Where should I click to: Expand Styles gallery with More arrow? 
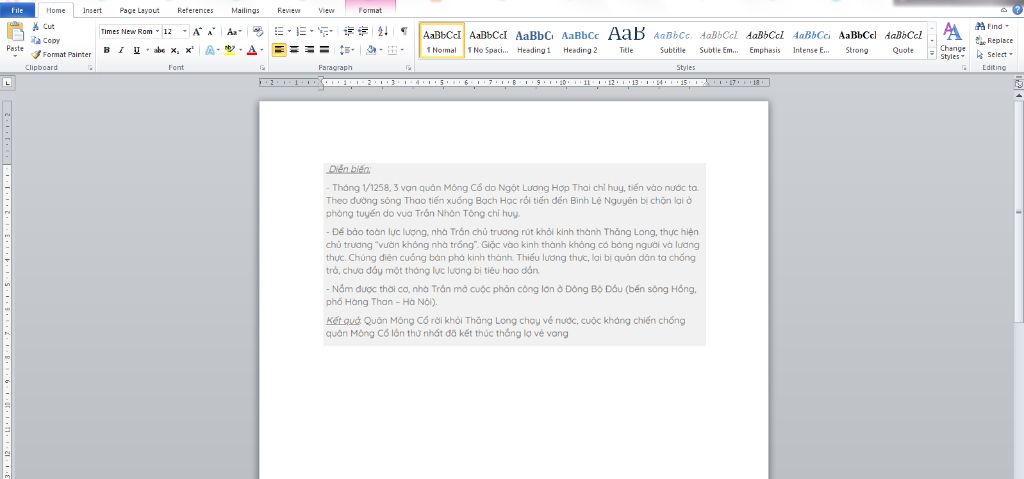pyautogui.click(x=932, y=56)
